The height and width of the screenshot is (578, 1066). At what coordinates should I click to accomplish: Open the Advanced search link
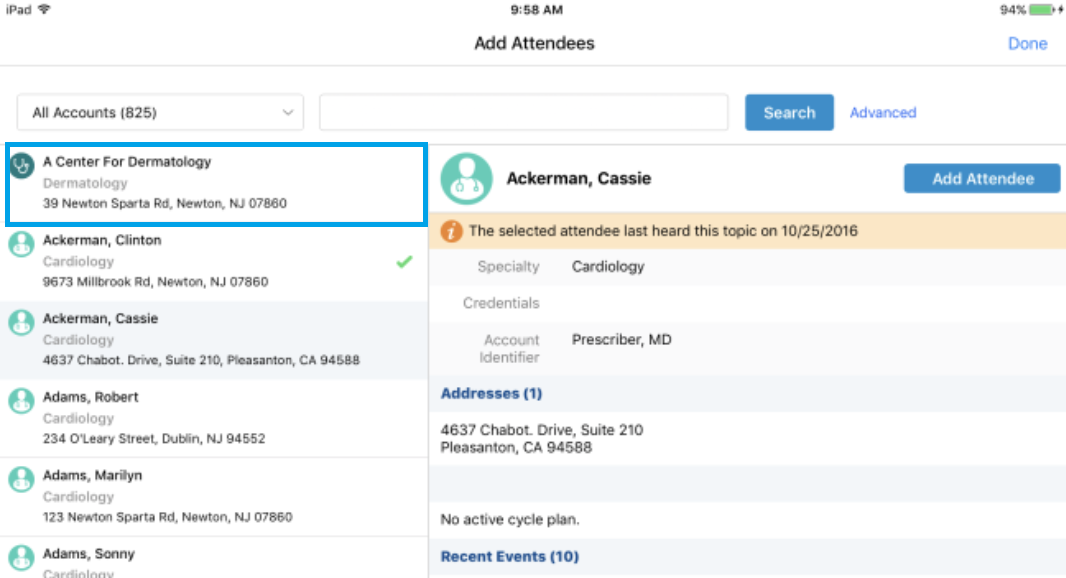[x=882, y=113]
